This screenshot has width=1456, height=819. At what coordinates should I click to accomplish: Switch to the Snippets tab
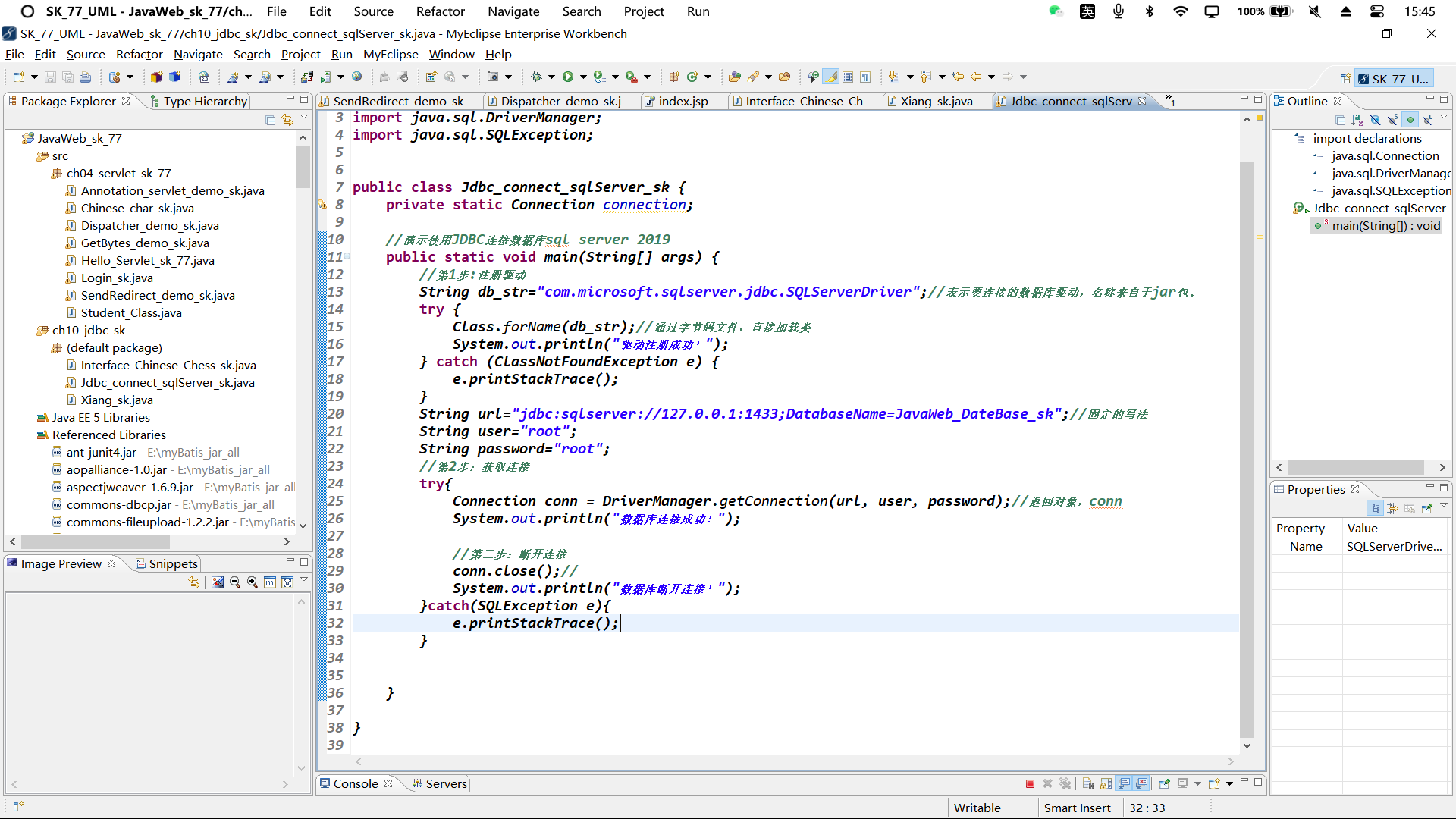[166, 563]
